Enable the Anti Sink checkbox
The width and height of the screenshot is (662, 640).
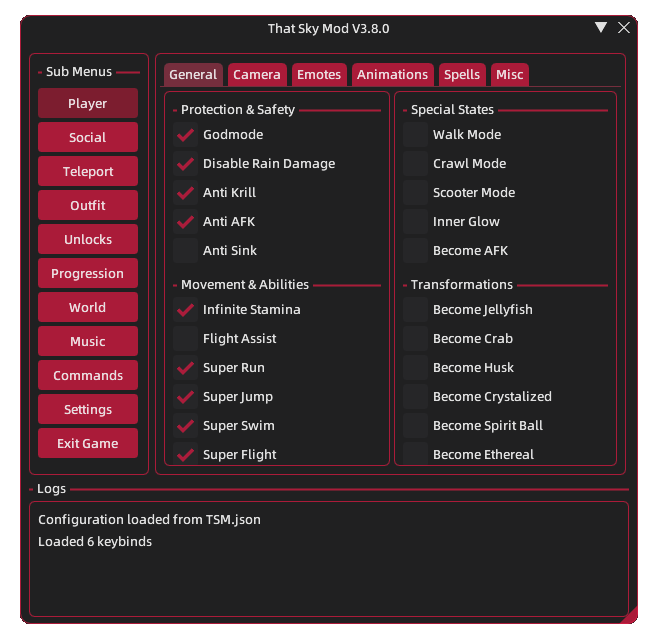pos(185,250)
